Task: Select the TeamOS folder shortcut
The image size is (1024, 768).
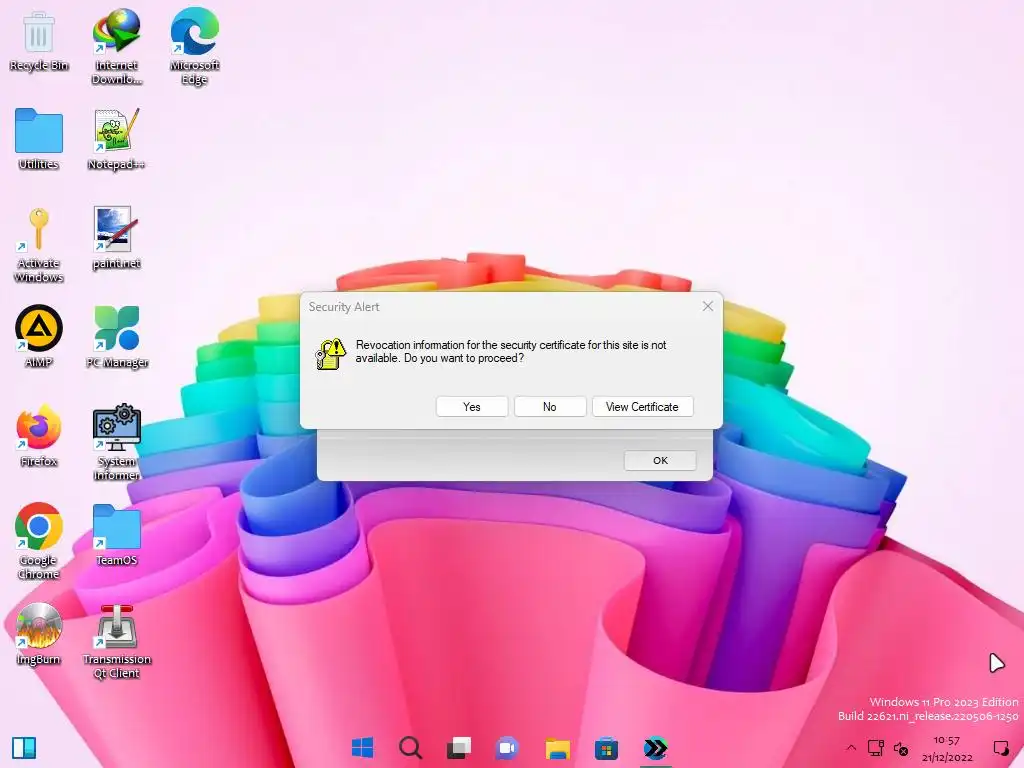Action: pyautogui.click(x=116, y=534)
